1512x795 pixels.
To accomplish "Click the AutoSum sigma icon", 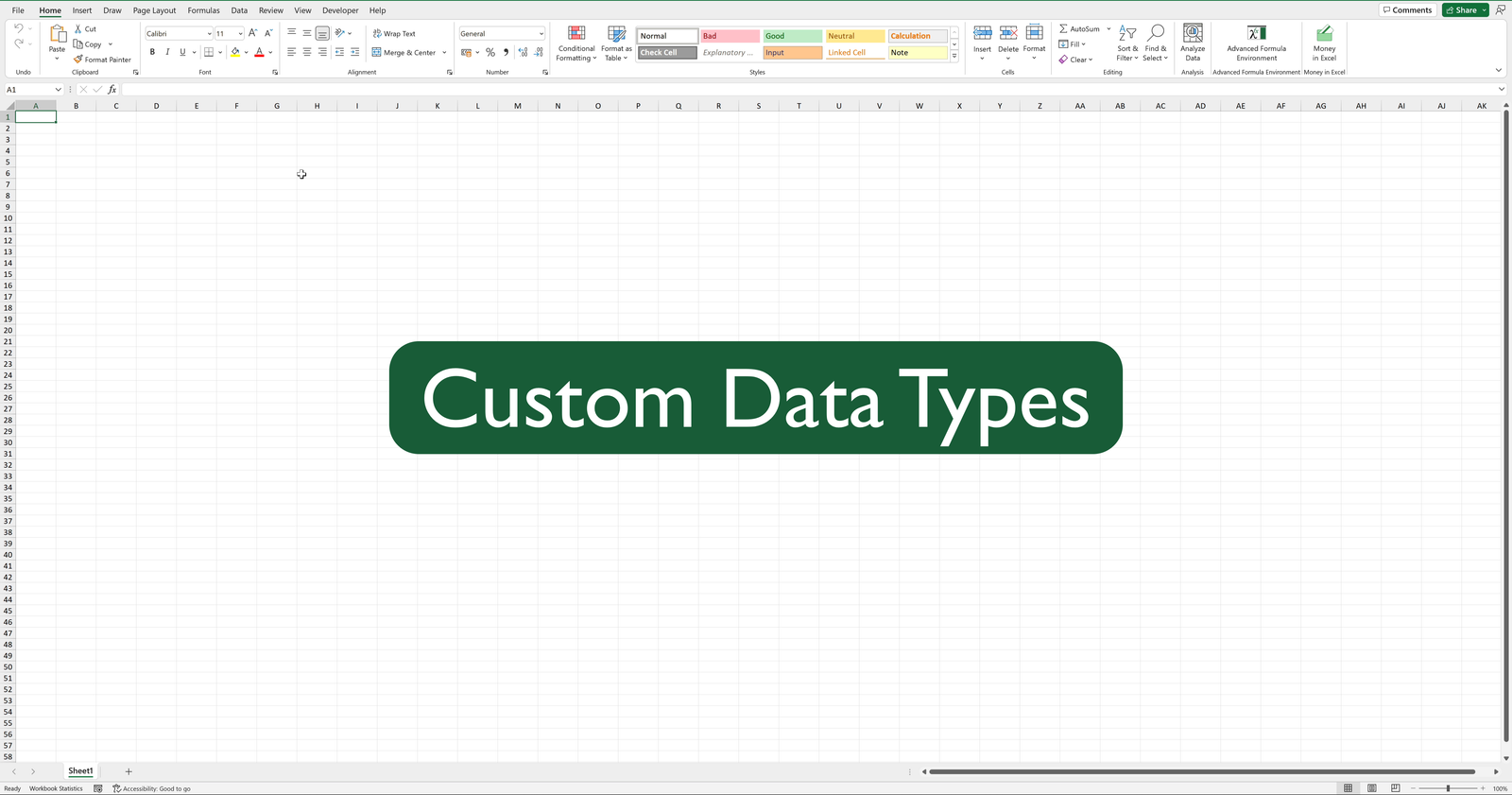I will [1063, 29].
